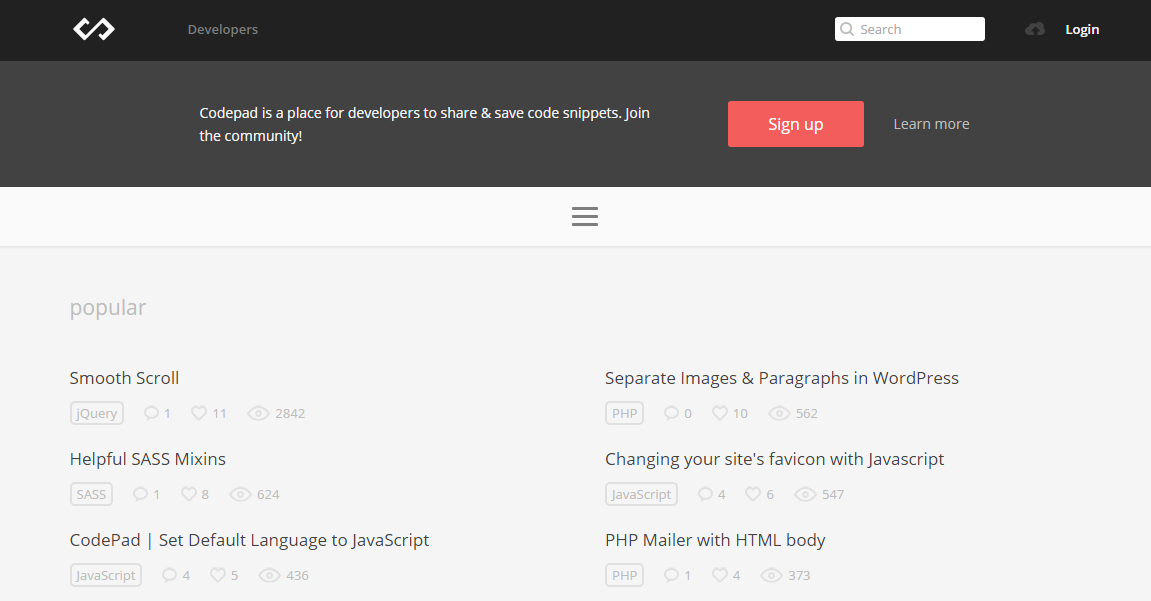Click the '2842' view count text
Viewport: 1151px width, 601px height.
[x=290, y=413]
